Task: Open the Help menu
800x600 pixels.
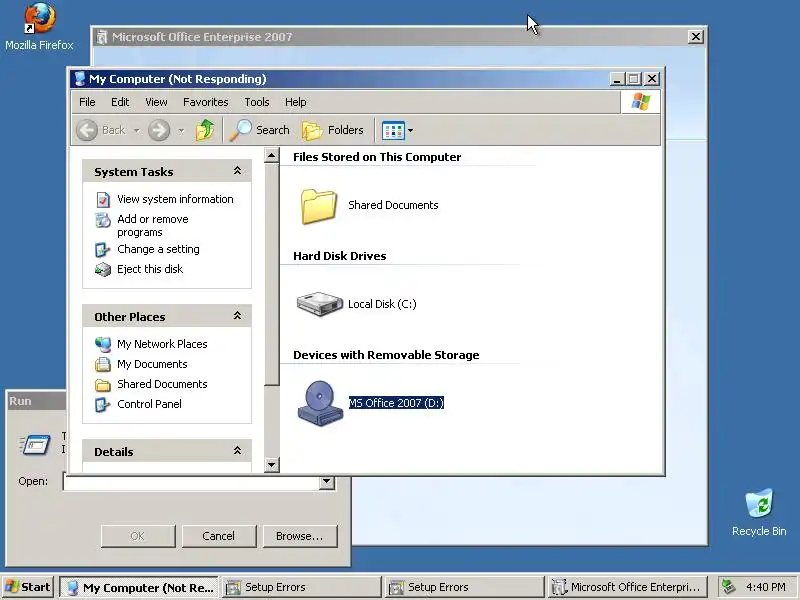Action: (295, 102)
